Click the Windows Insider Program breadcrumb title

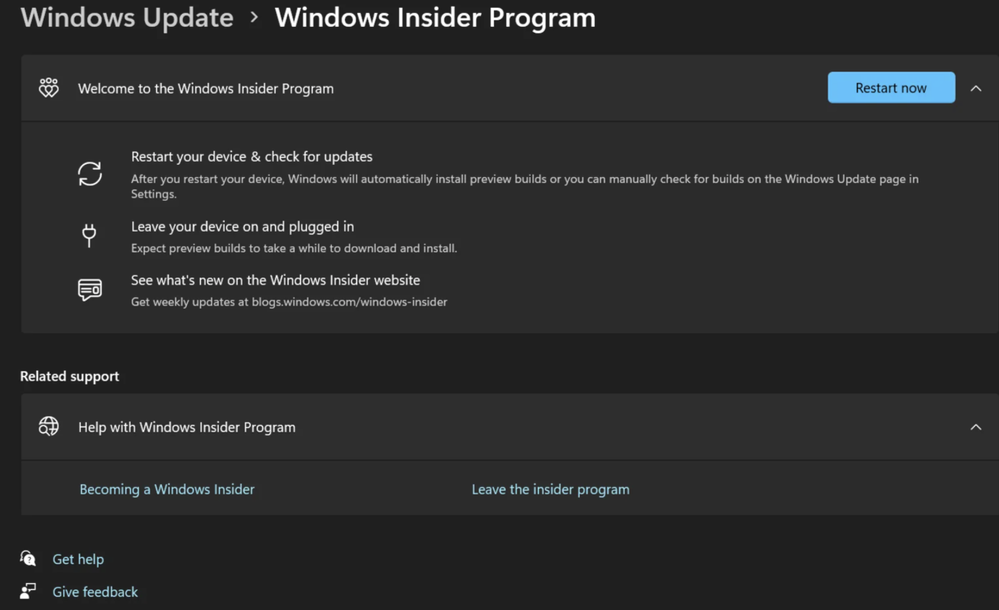[435, 17]
